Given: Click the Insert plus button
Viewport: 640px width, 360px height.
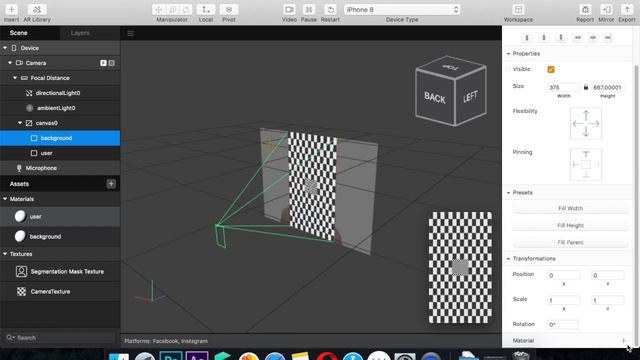Looking at the screenshot, I should pyautogui.click(x=11, y=9).
